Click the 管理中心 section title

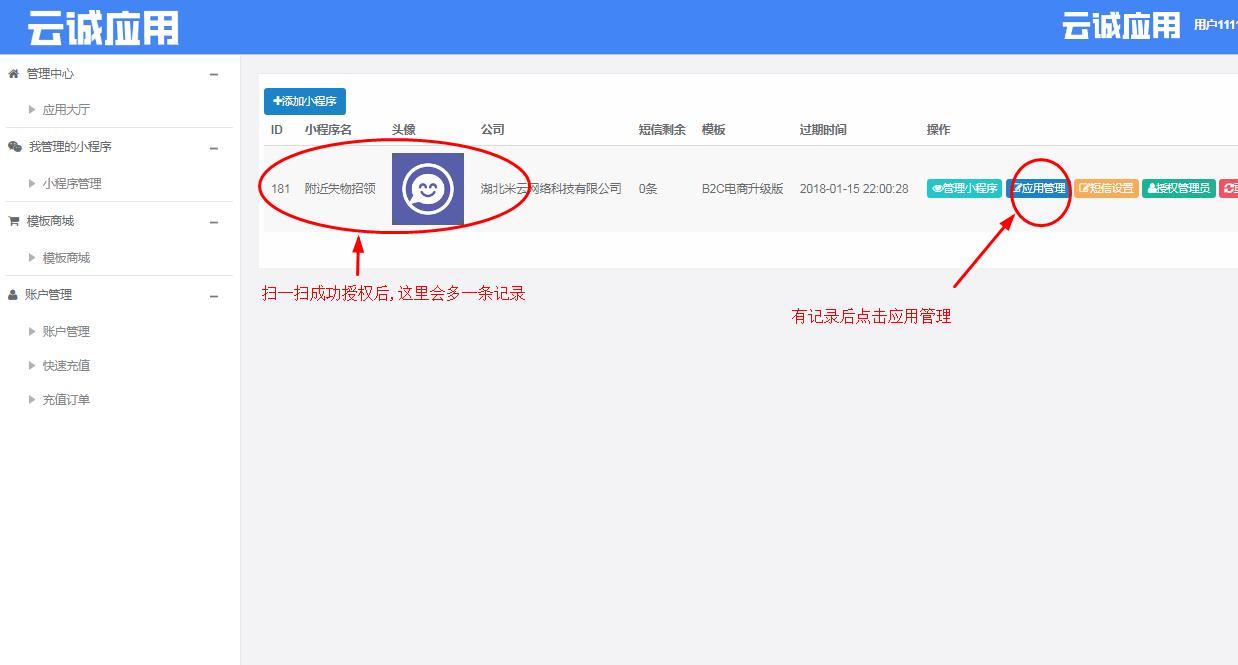coord(50,74)
